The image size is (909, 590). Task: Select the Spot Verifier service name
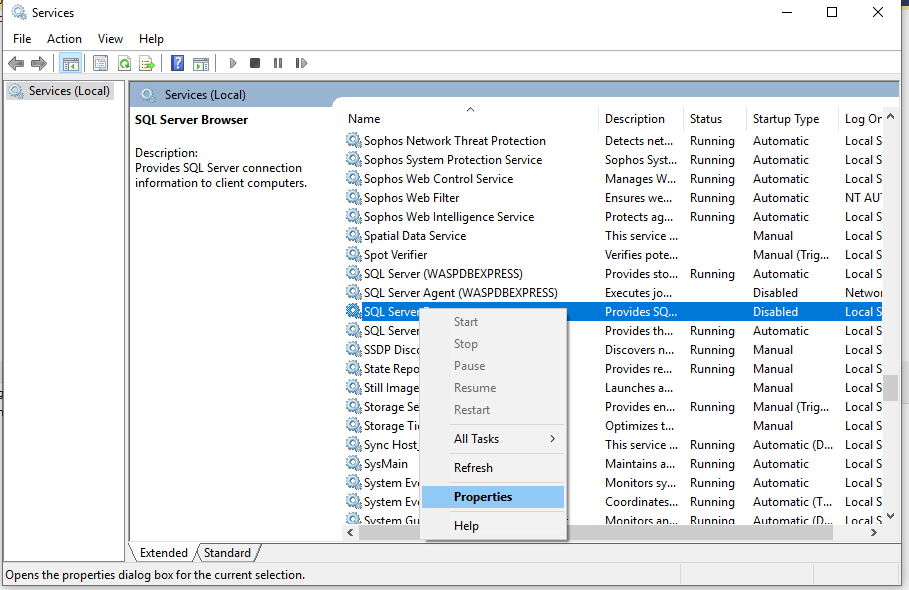tap(395, 255)
